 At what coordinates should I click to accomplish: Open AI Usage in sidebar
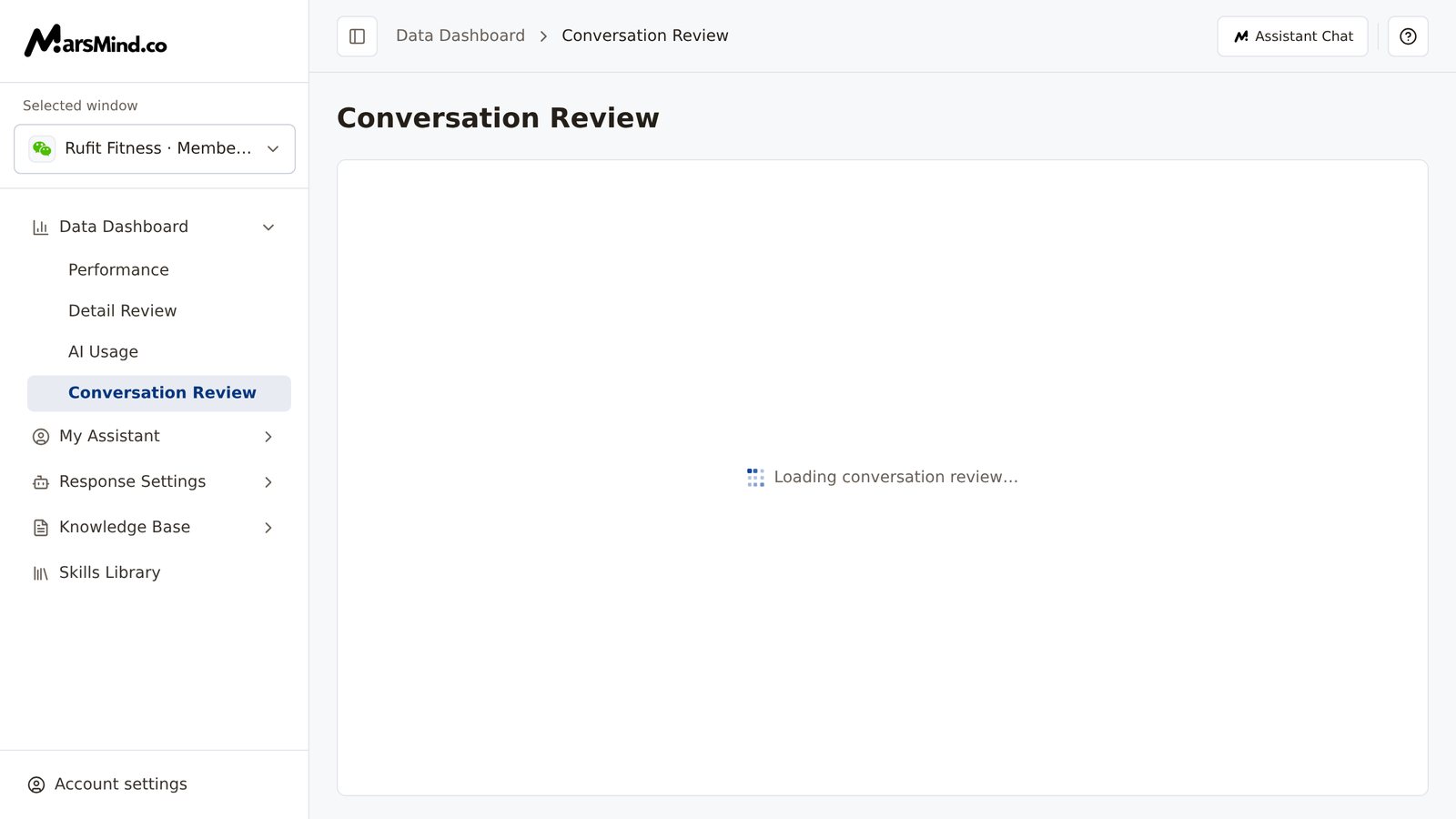coord(159,352)
